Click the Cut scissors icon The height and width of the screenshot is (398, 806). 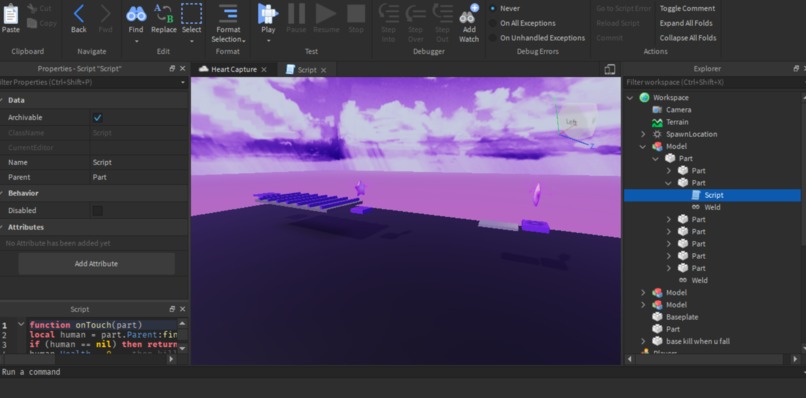click(x=32, y=9)
